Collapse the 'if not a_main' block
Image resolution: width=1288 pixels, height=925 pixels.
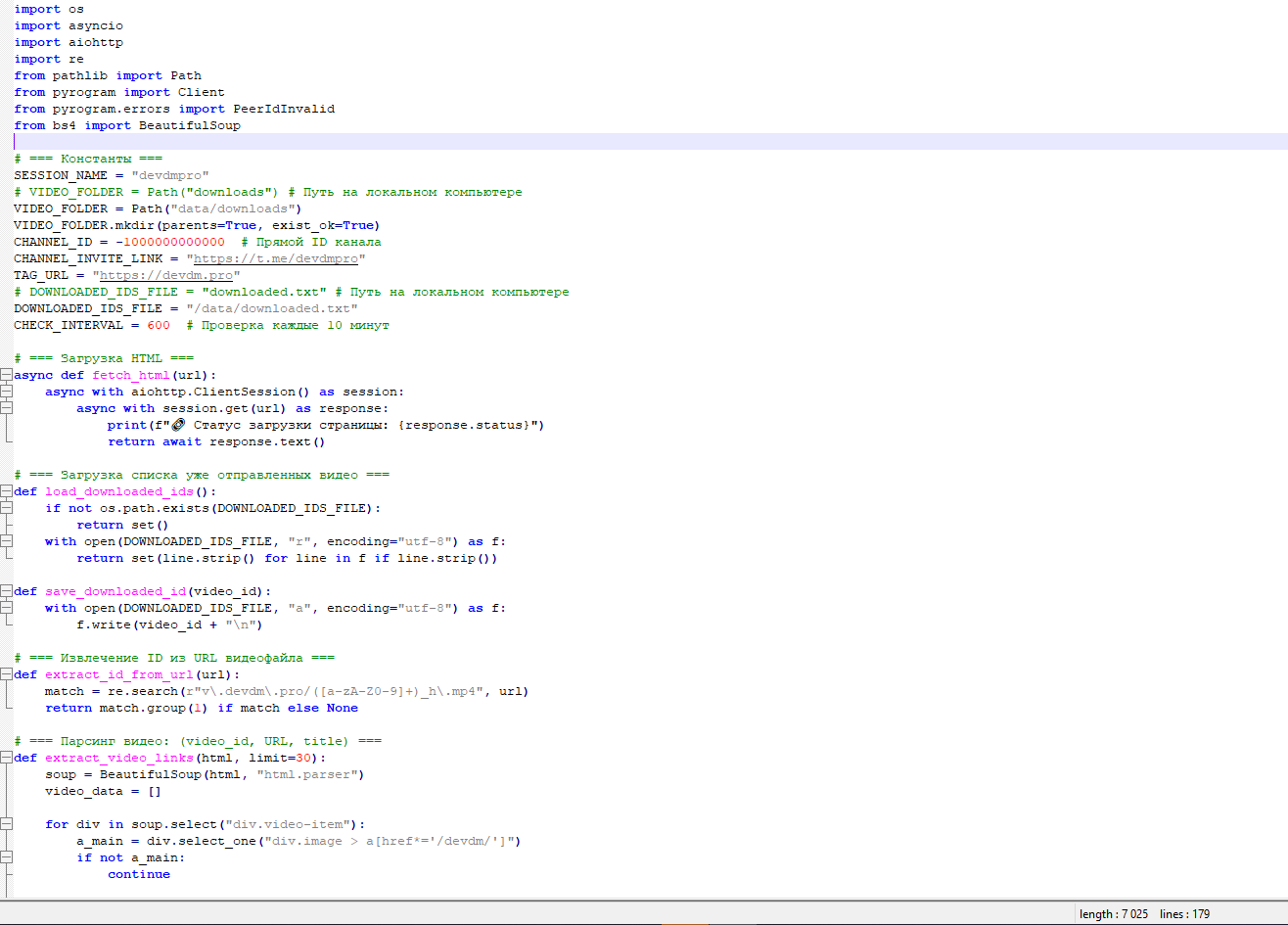[x=6, y=857]
